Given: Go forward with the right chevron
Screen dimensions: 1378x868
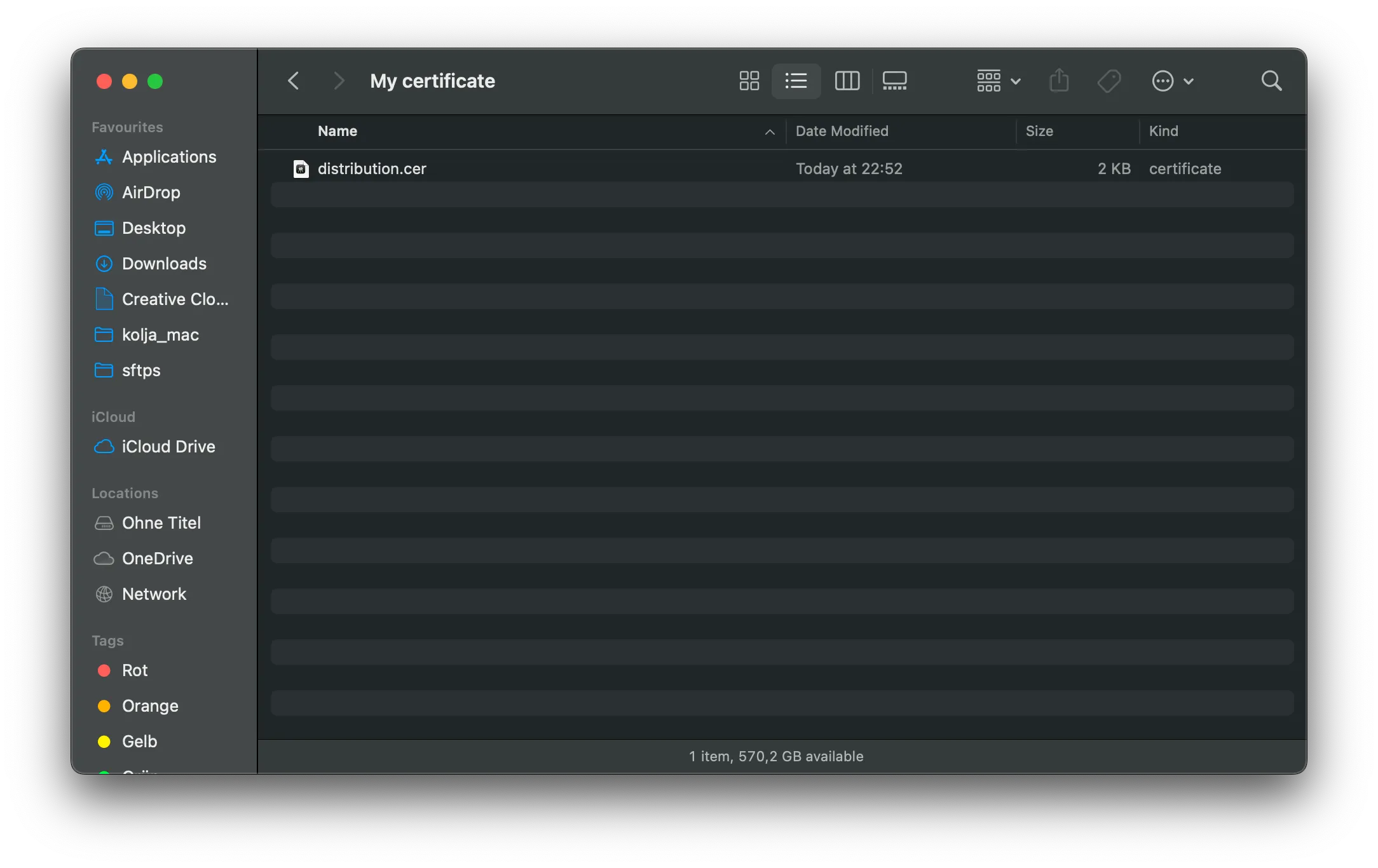Looking at the screenshot, I should (339, 81).
